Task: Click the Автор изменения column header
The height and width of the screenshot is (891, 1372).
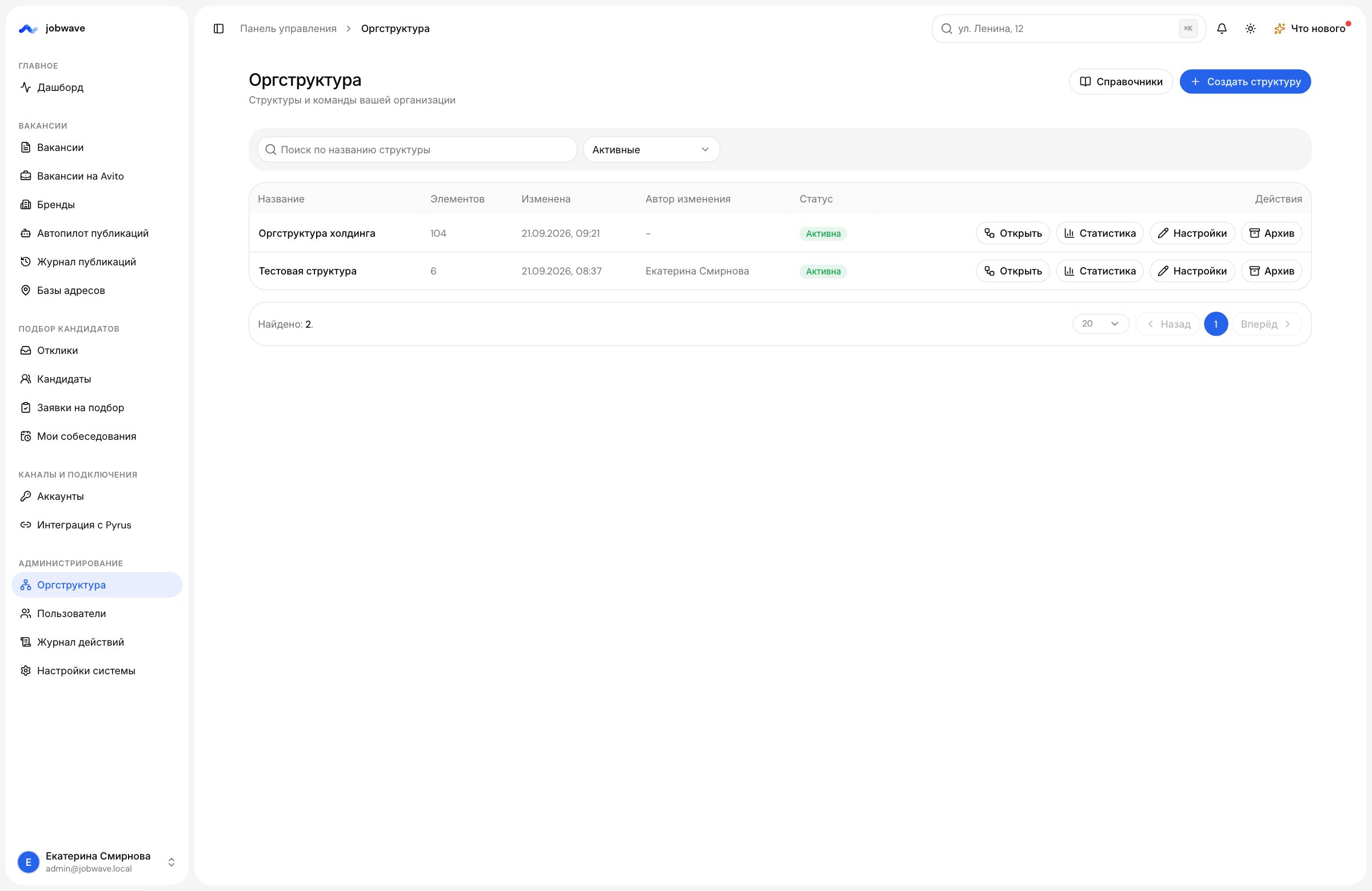Action: [688, 199]
